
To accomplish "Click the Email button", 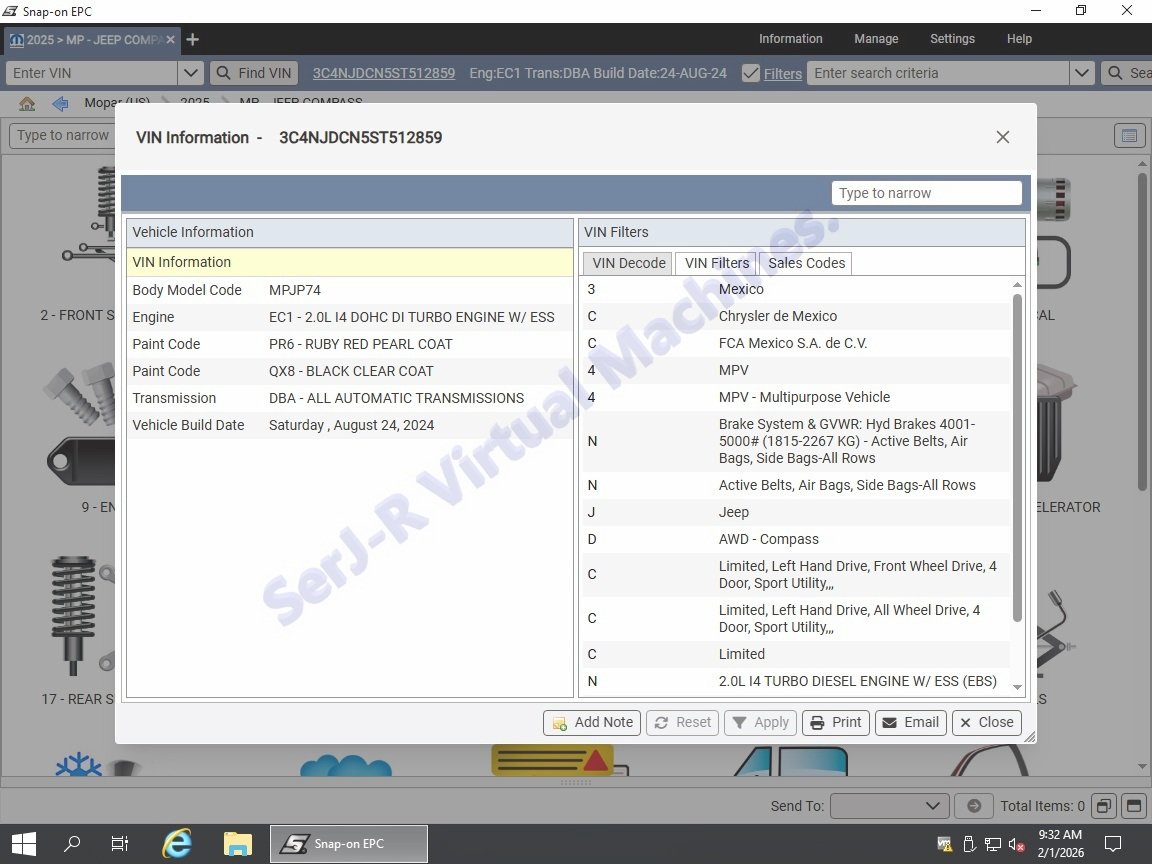I will click(910, 722).
